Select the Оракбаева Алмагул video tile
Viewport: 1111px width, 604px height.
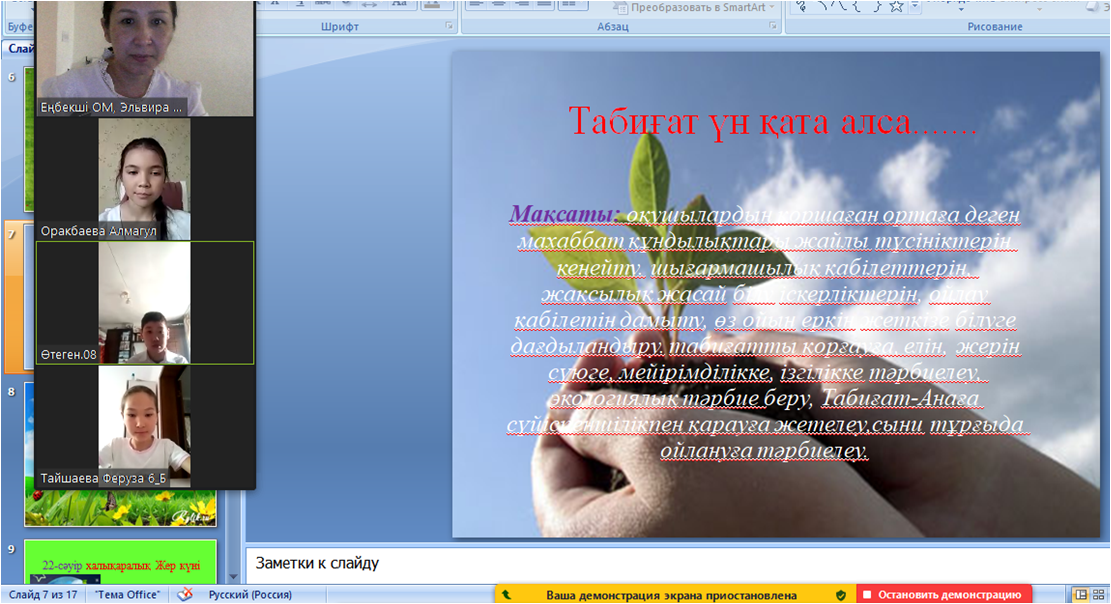pyautogui.click(x=145, y=179)
